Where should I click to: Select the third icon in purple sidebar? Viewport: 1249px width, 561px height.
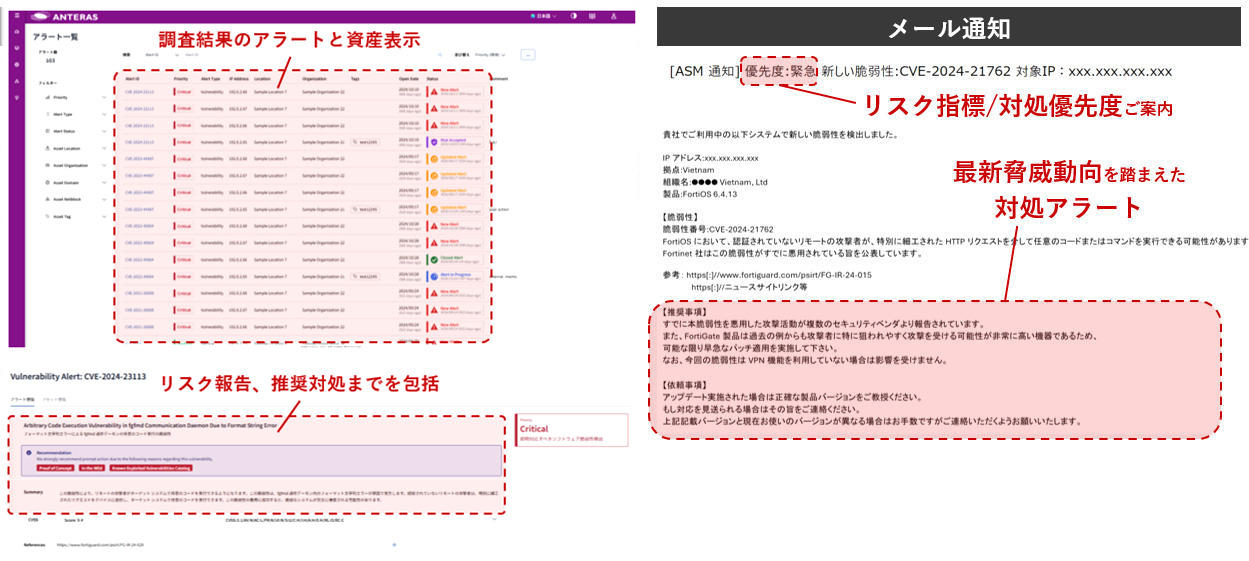click(18, 64)
